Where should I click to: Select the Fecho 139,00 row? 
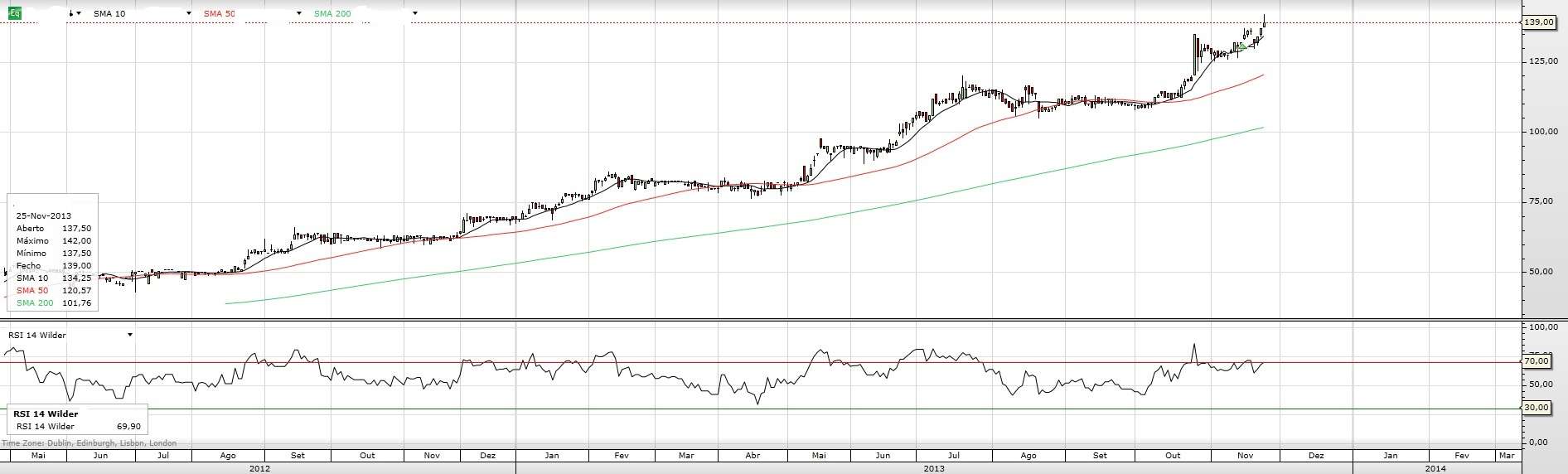[54, 265]
